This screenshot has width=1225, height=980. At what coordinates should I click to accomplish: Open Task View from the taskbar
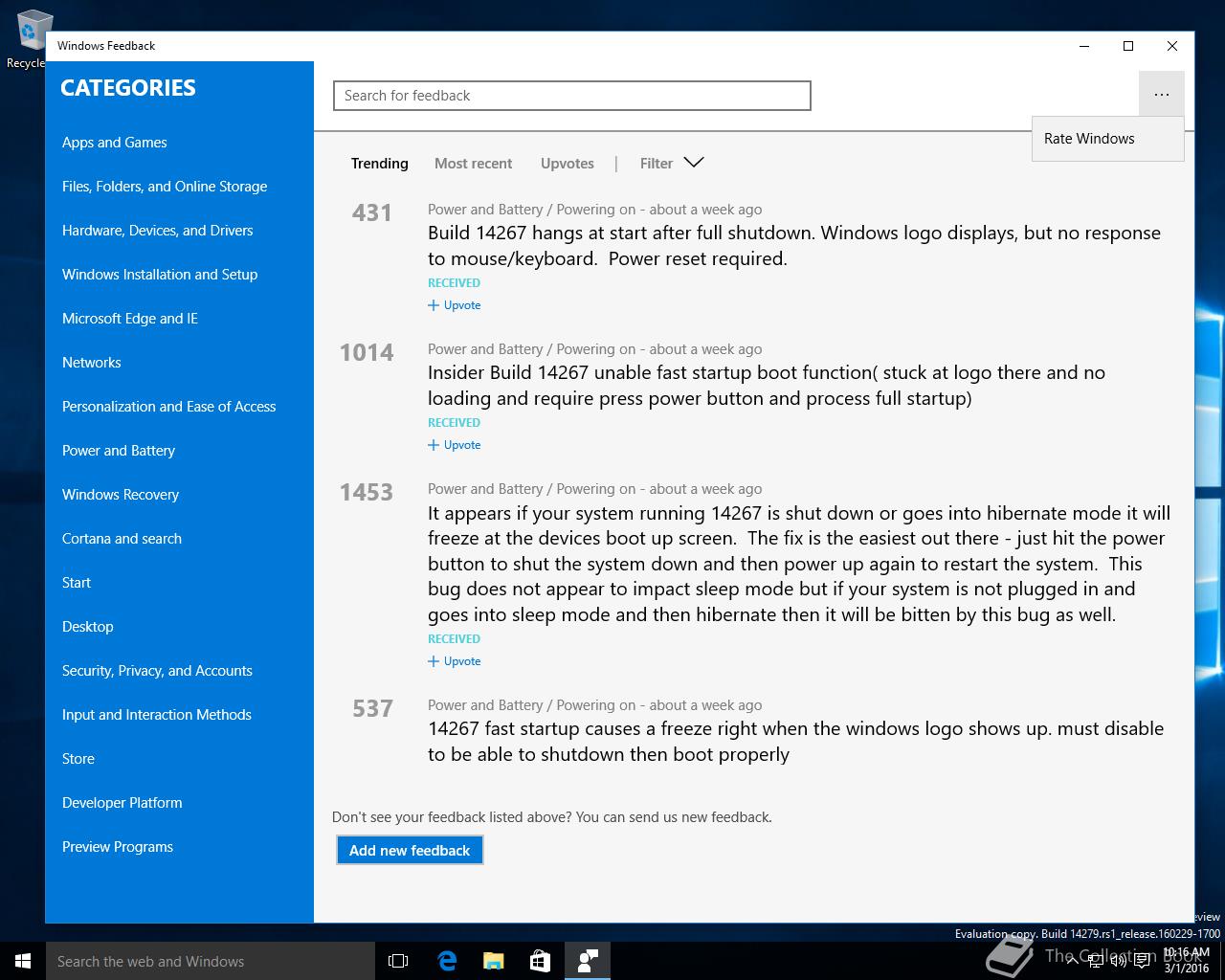click(398, 961)
